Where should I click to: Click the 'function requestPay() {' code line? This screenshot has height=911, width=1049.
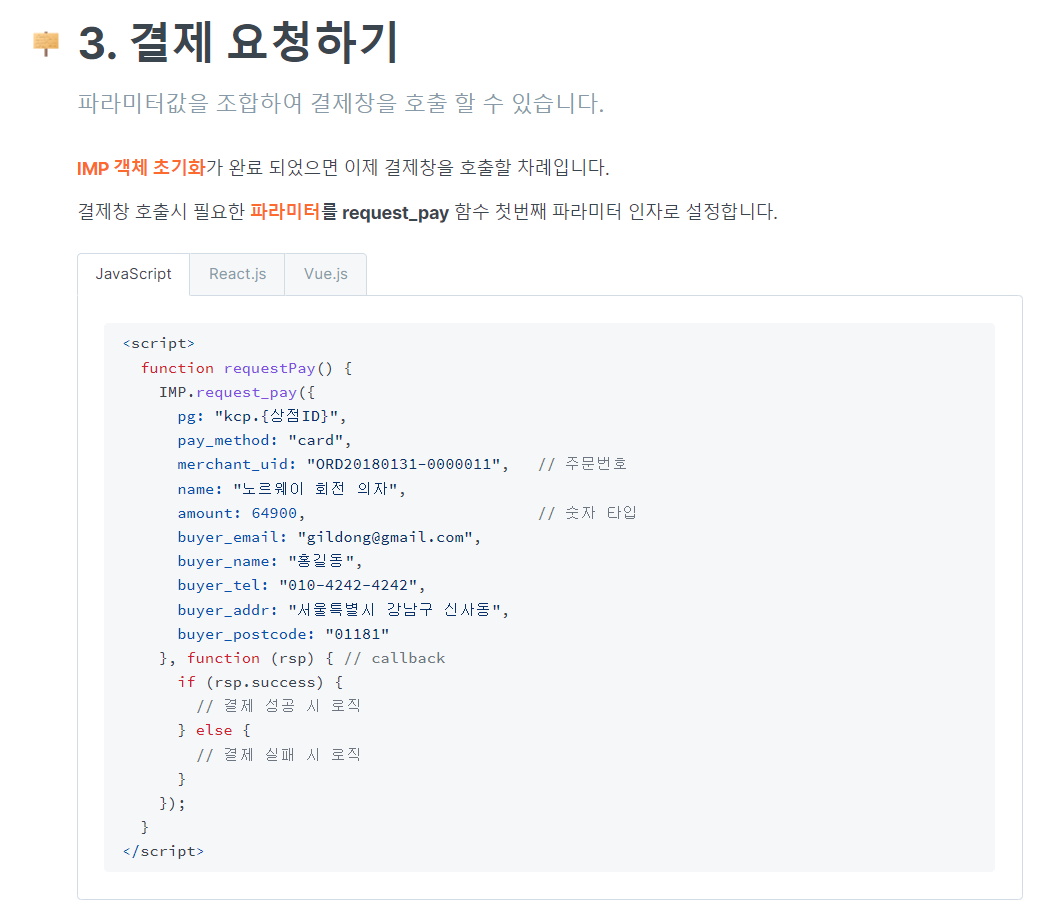click(246, 368)
